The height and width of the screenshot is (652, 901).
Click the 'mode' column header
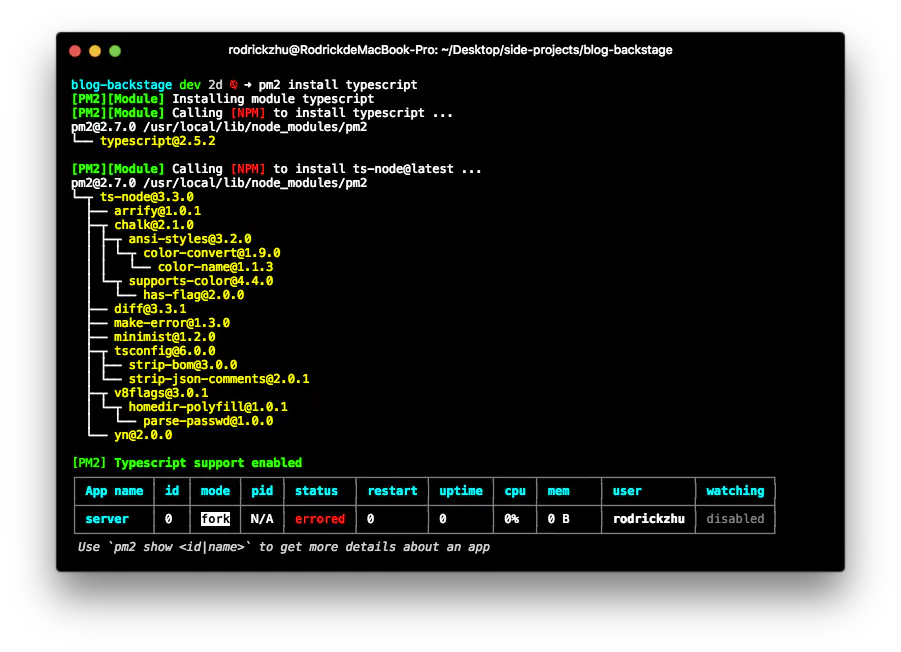pyautogui.click(x=215, y=491)
